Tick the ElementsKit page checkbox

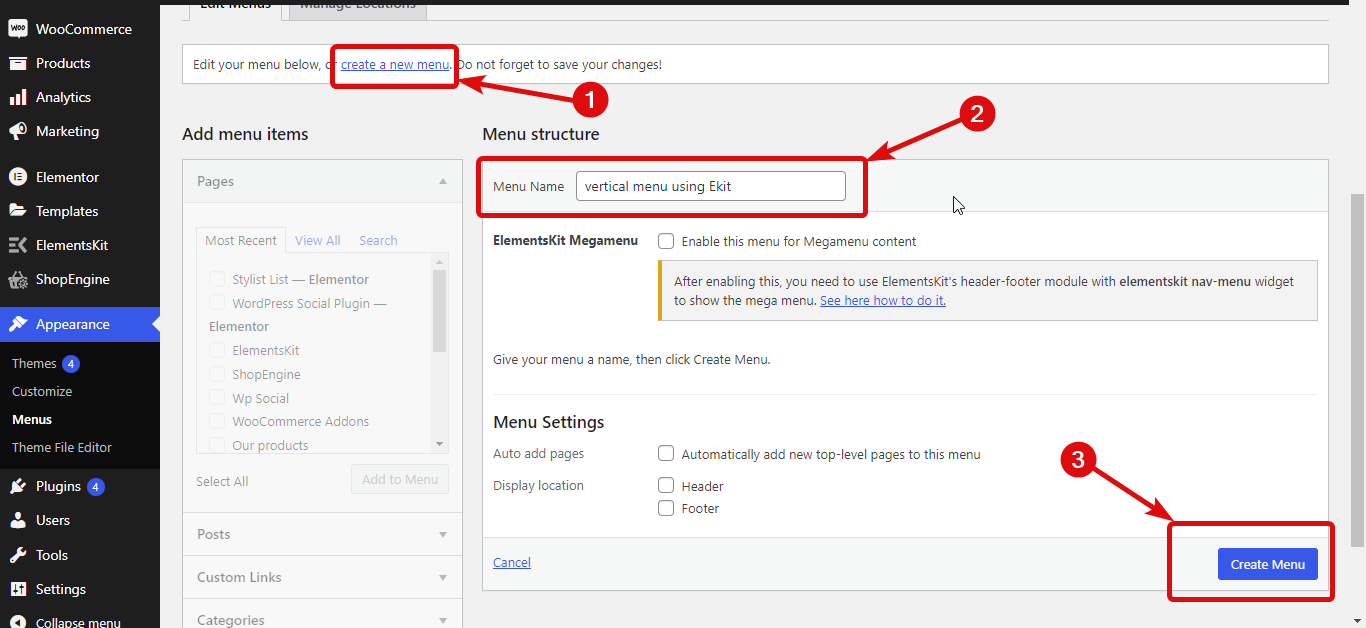pyautogui.click(x=217, y=350)
